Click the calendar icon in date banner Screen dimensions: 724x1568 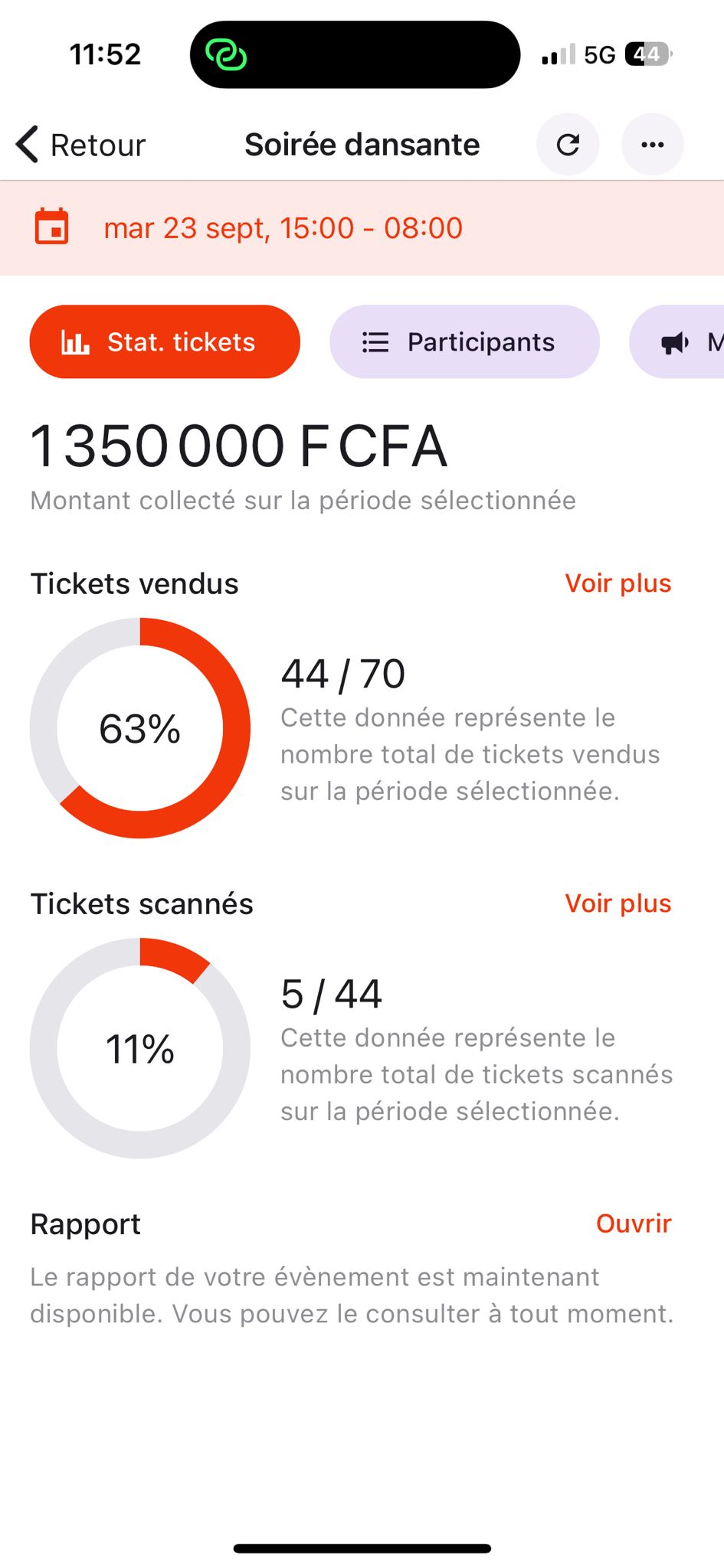click(x=52, y=227)
